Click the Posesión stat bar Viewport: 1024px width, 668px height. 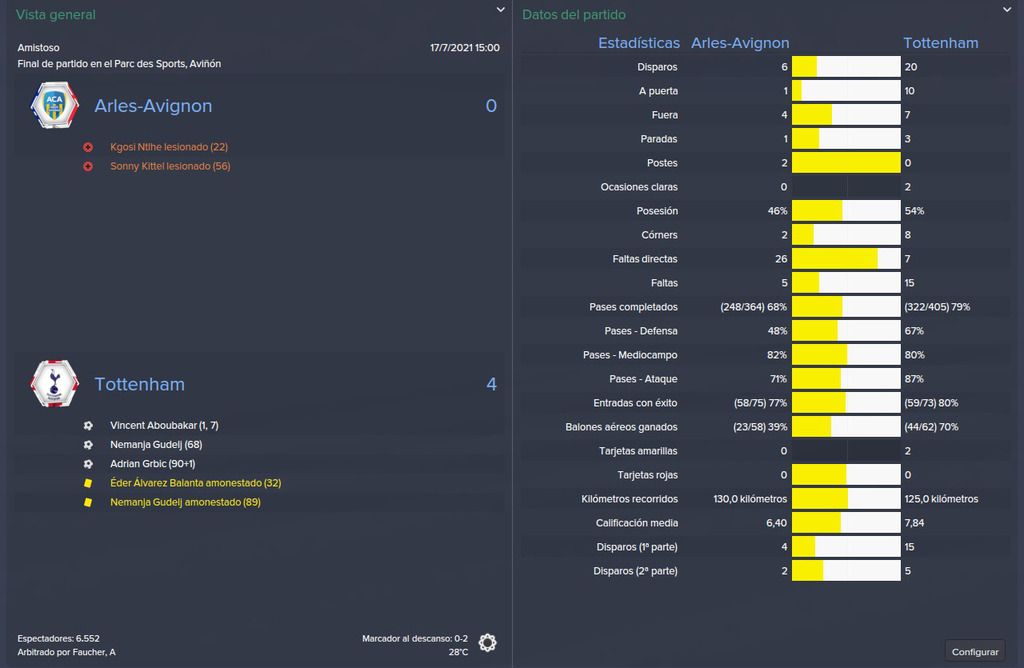click(x=846, y=211)
